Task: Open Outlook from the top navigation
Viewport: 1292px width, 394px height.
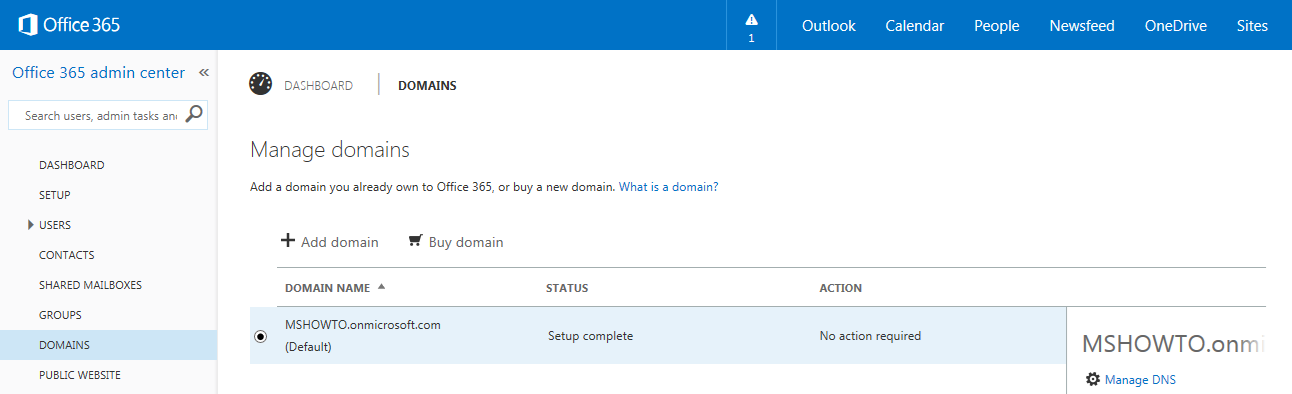Action: (x=829, y=26)
